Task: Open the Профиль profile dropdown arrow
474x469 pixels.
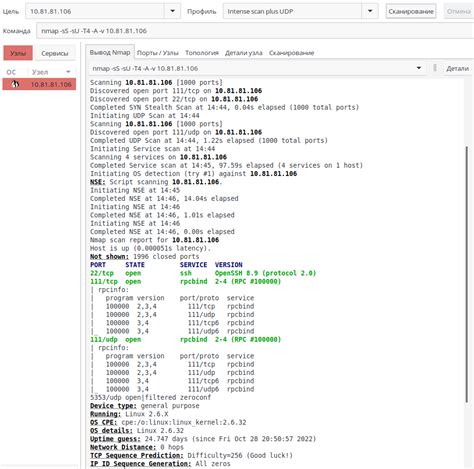Action: tap(370, 11)
